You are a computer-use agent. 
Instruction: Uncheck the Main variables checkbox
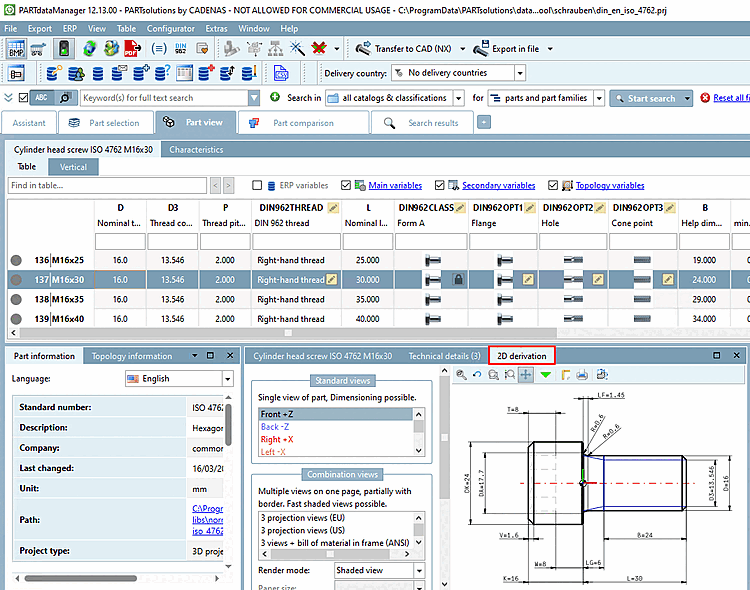pyautogui.click(x=346, y=185)
